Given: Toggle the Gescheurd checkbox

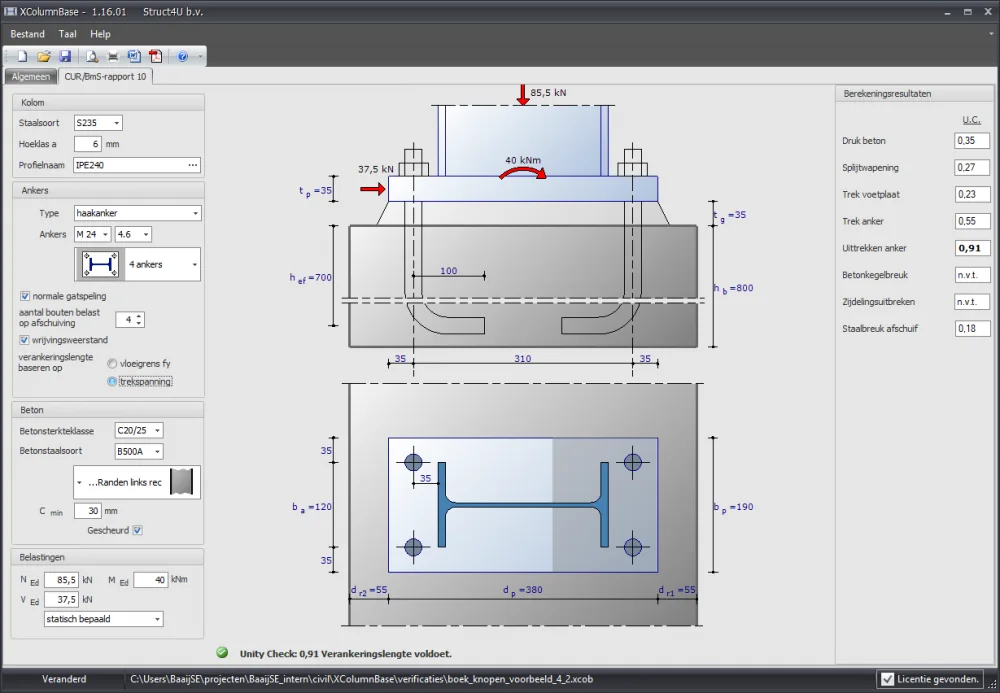Looking at the screenshot, I should tap(138, 530).
